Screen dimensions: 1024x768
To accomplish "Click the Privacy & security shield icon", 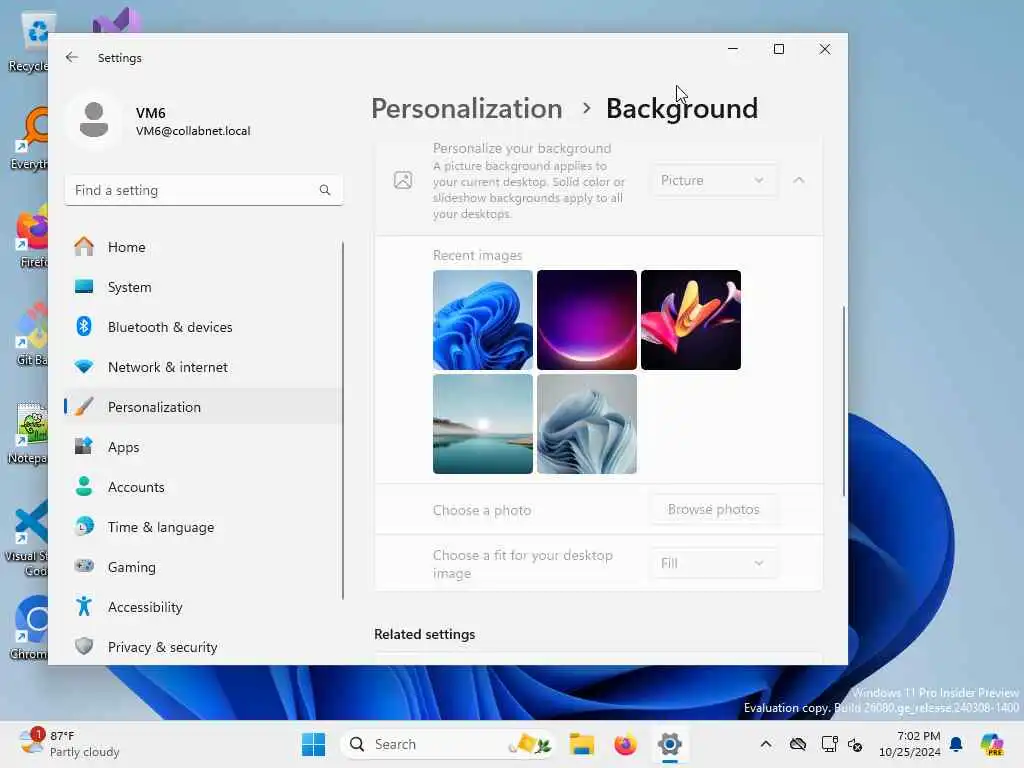I will (84, 647).
